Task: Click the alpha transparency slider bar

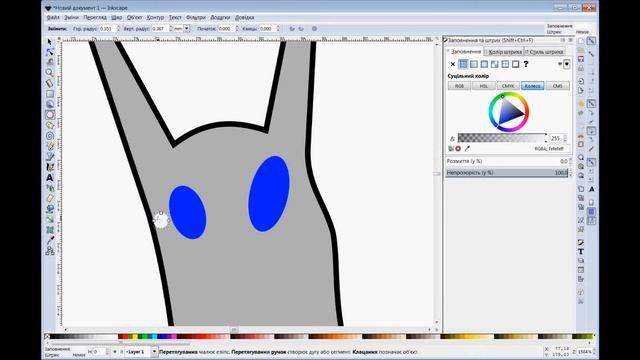Action: [502, 138]
